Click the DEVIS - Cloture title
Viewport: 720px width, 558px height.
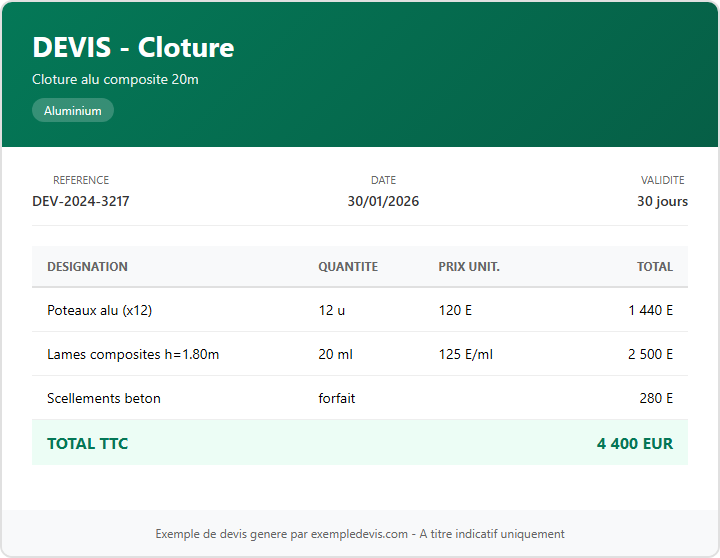(x=133, y=48)
